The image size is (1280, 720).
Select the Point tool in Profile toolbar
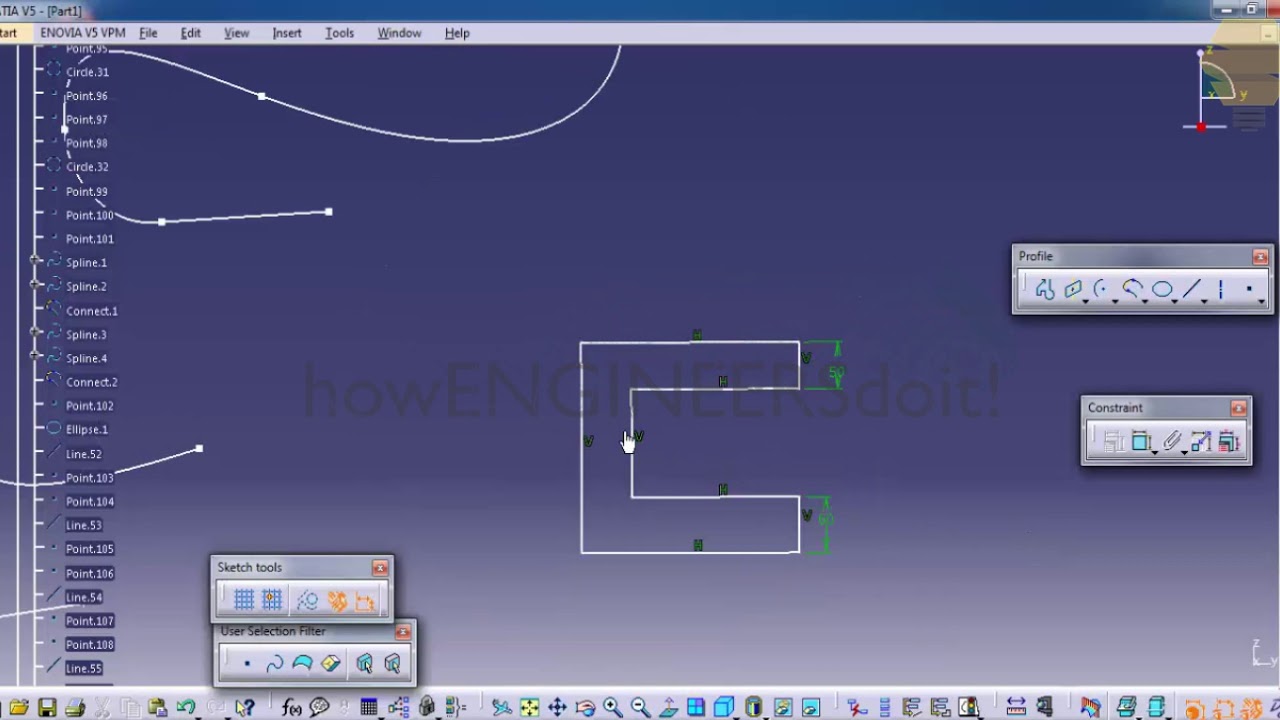pos(1249,290)
